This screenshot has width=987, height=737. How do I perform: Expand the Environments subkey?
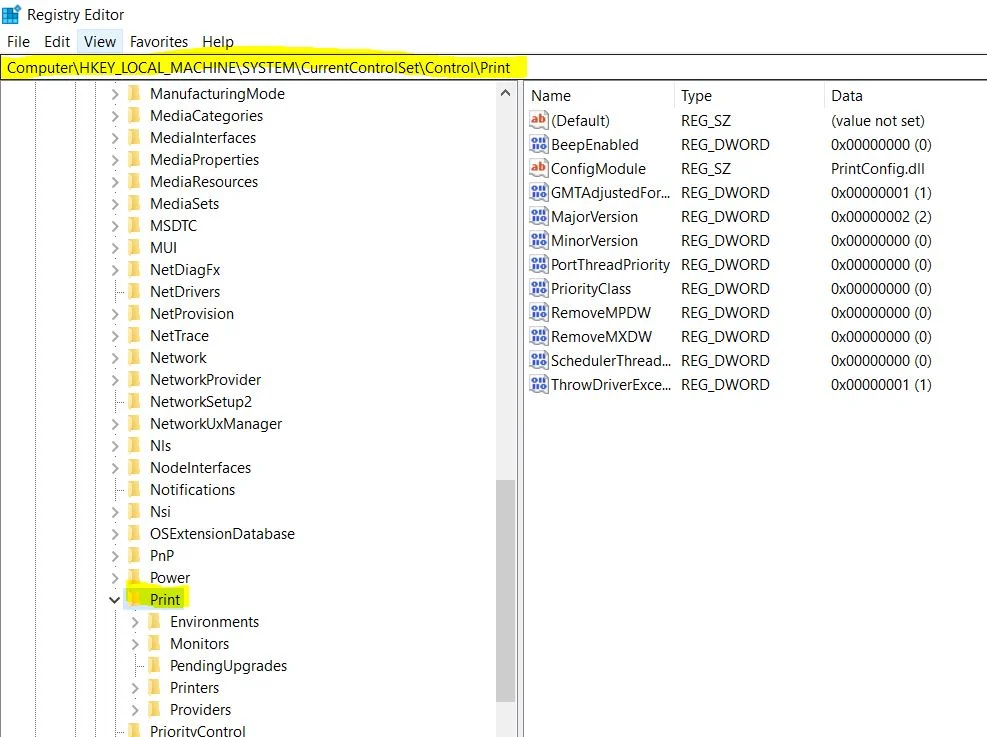135,622
